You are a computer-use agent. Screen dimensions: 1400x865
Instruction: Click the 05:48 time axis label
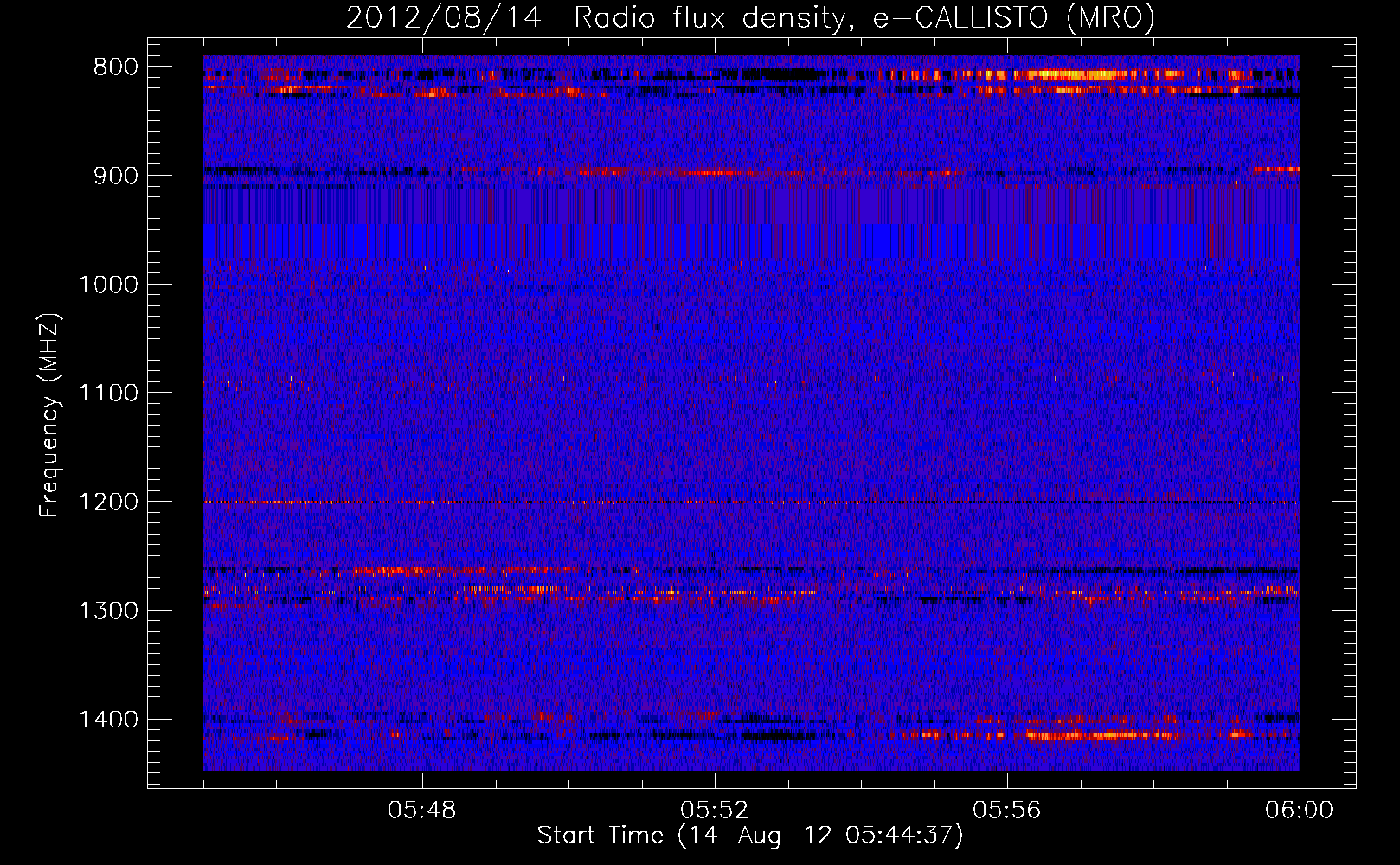coord(422,811)
